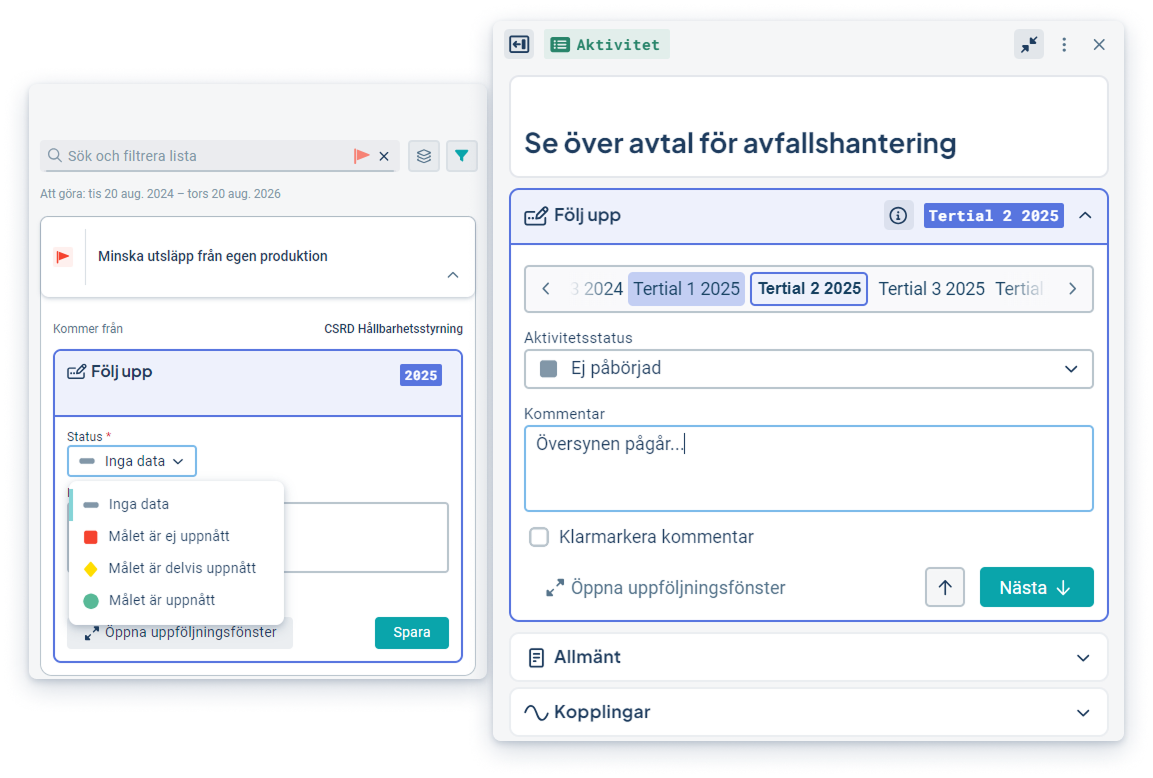Select Målet är delvis uppnått option
The width and height of the screenshot is (1153, 778).
(176, 568)
